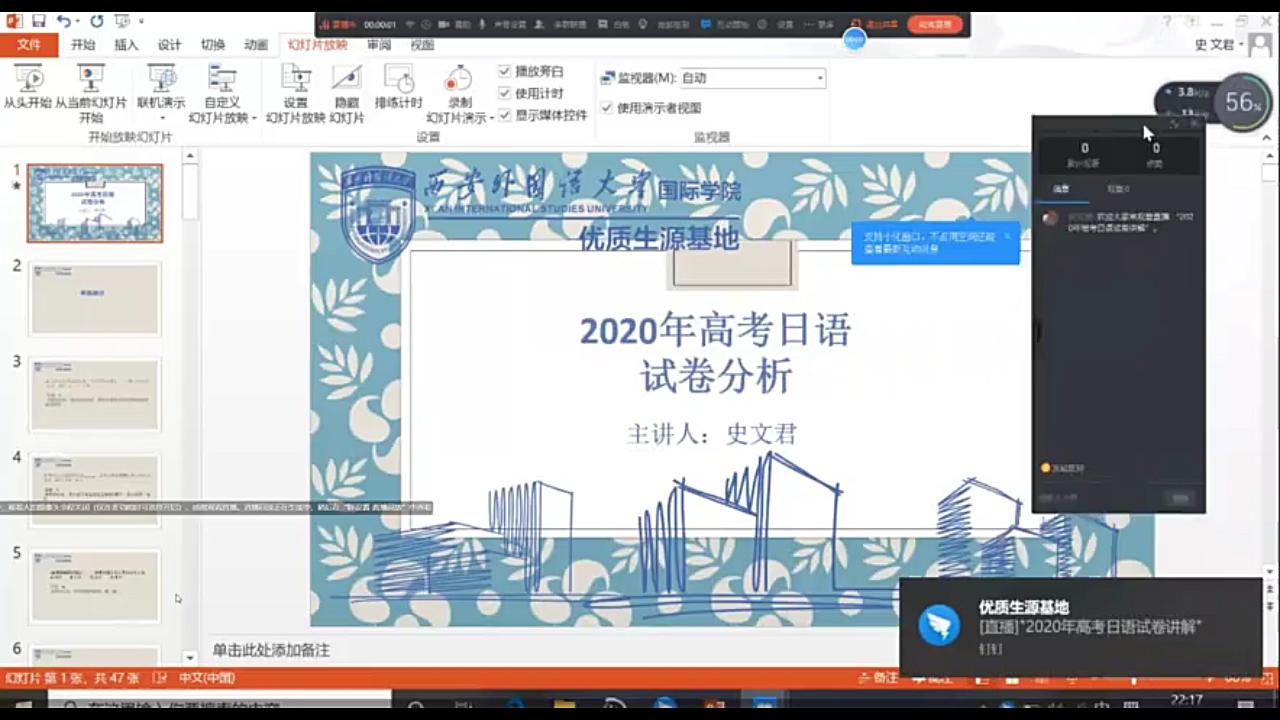Start slideshow from current slide icon

90,79
